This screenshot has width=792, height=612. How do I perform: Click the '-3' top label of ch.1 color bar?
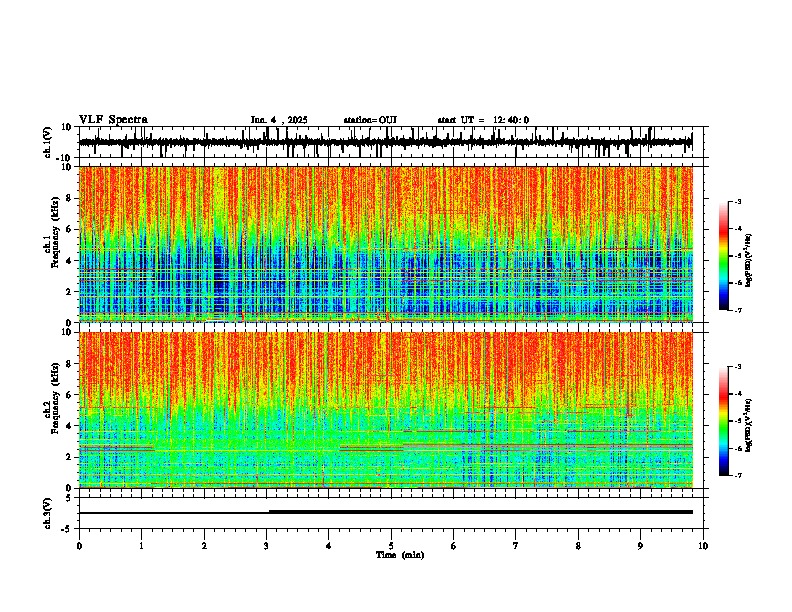coord(738,201)
